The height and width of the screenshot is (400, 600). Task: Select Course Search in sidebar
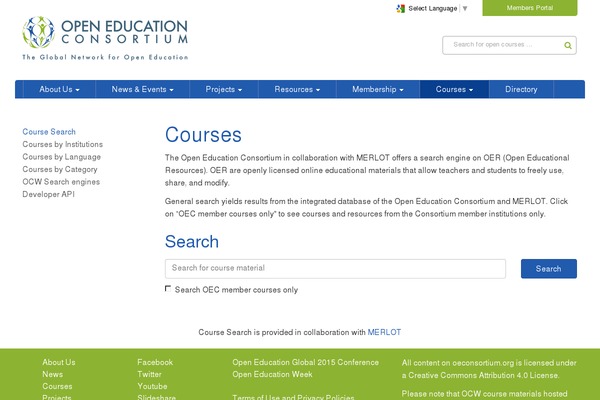(49, 132)
